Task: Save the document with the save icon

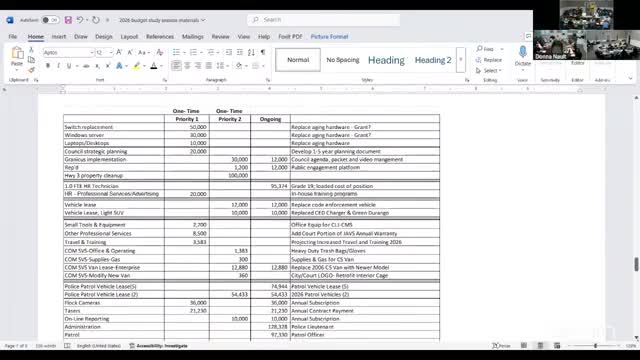Action: pyautogui.click(x=68, y=20)
